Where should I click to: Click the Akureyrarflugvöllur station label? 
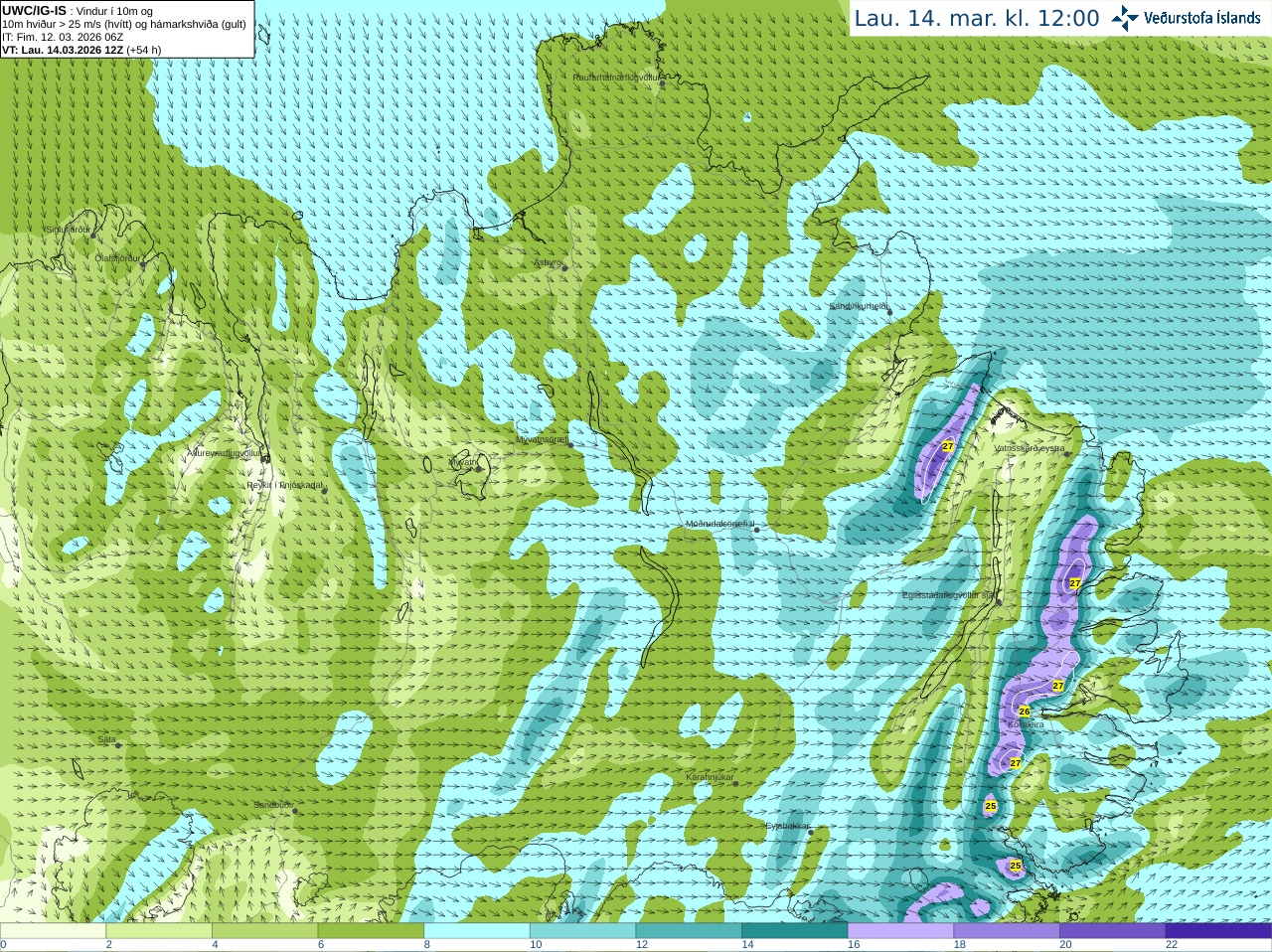pos(225,453)
